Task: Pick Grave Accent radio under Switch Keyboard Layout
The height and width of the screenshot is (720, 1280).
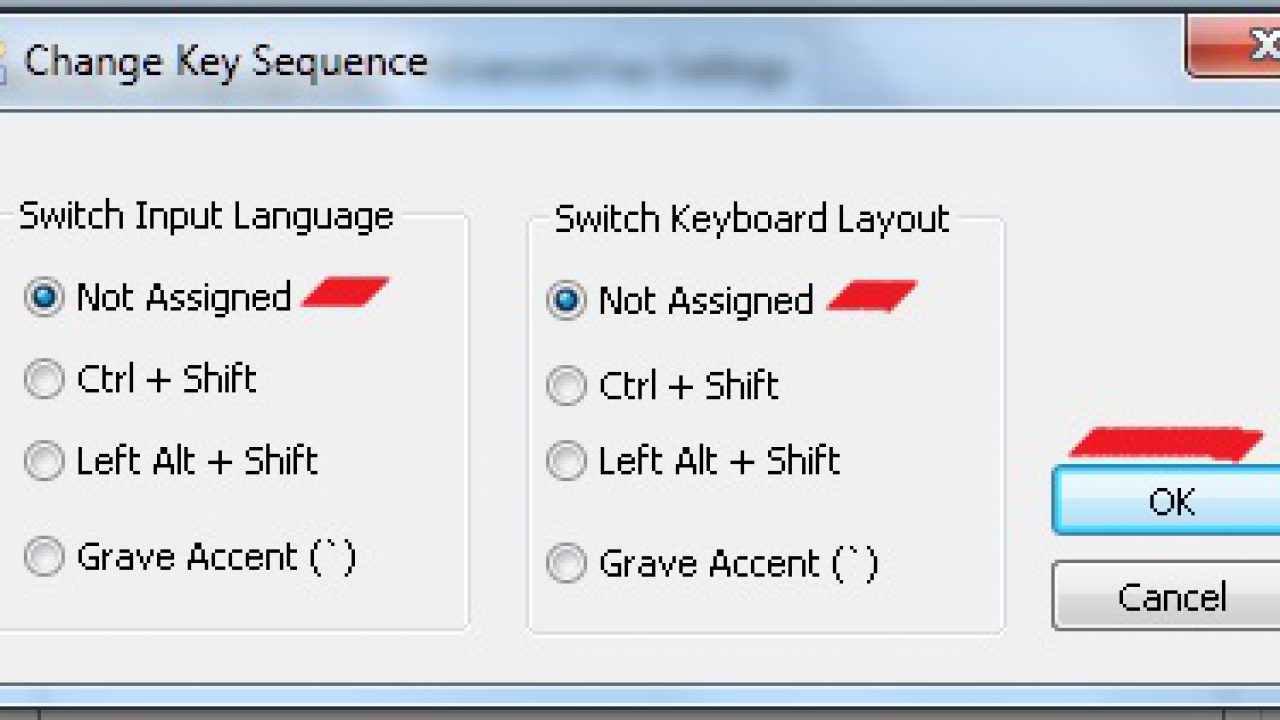Action: coord(566,563)
